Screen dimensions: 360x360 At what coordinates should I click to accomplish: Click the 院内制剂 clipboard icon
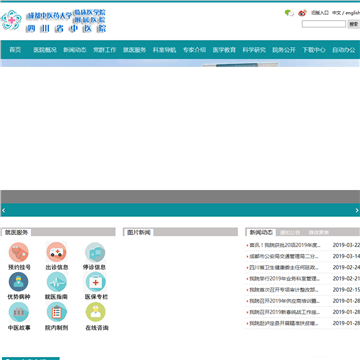click(56, 312)
